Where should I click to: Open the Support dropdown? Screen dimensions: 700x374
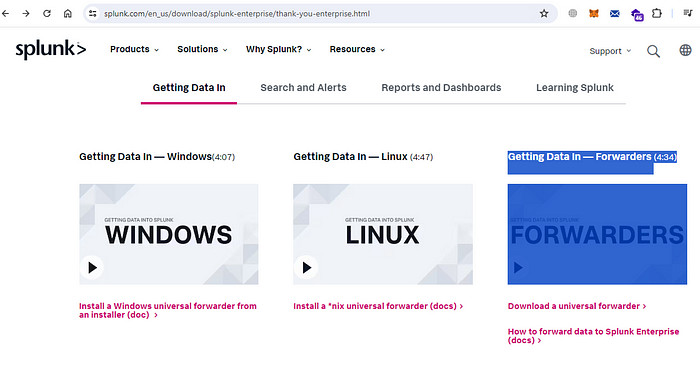coord(610,51)
